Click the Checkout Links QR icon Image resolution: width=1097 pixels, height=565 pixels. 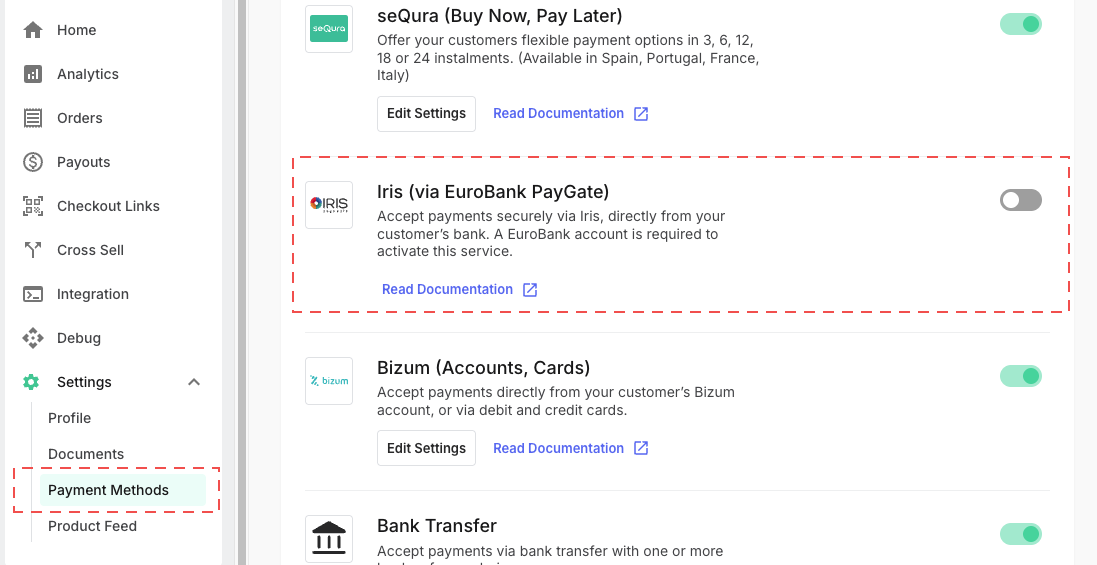(x=33, y=206)
